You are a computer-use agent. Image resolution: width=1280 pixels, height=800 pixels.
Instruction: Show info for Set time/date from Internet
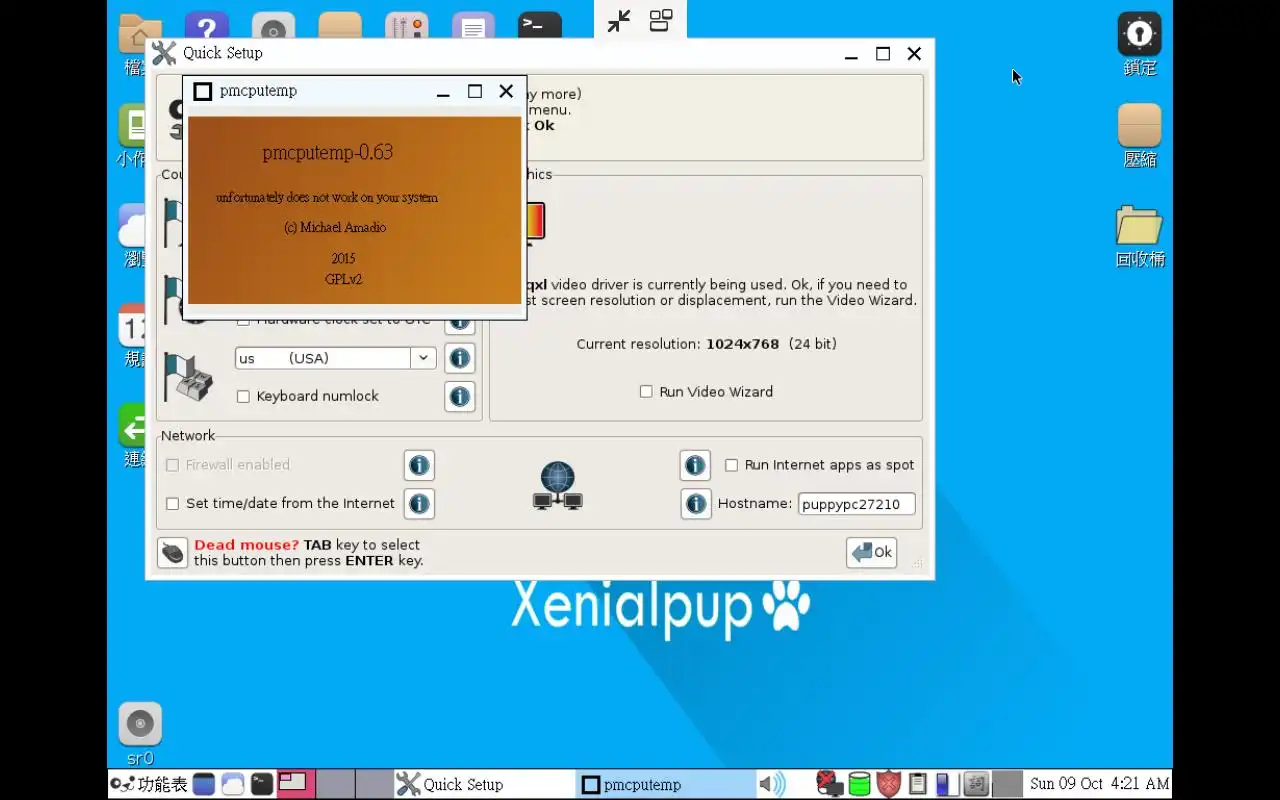(419, 503)
